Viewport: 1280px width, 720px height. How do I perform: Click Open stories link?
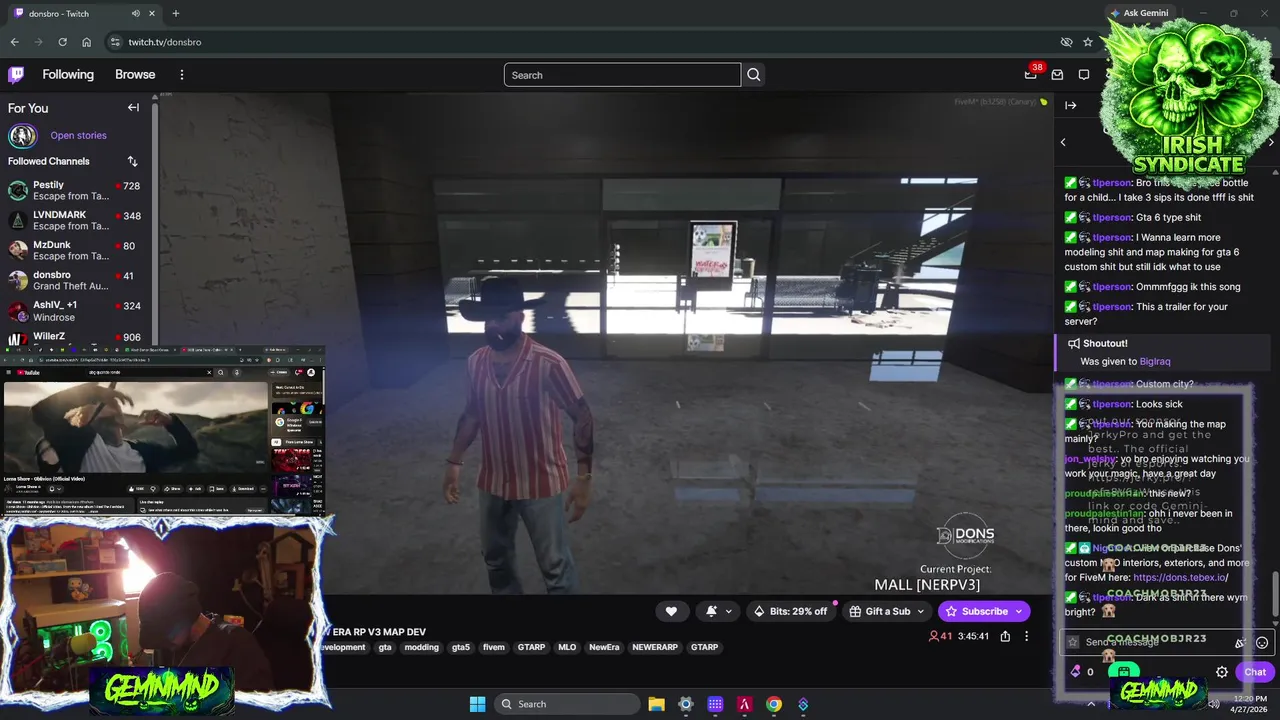(x=78, y=136)
